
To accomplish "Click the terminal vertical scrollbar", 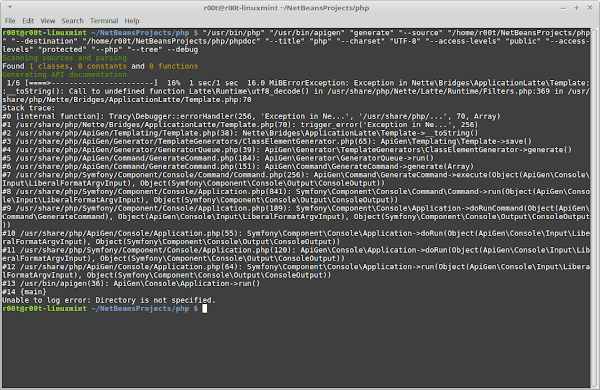I will 594,207.
